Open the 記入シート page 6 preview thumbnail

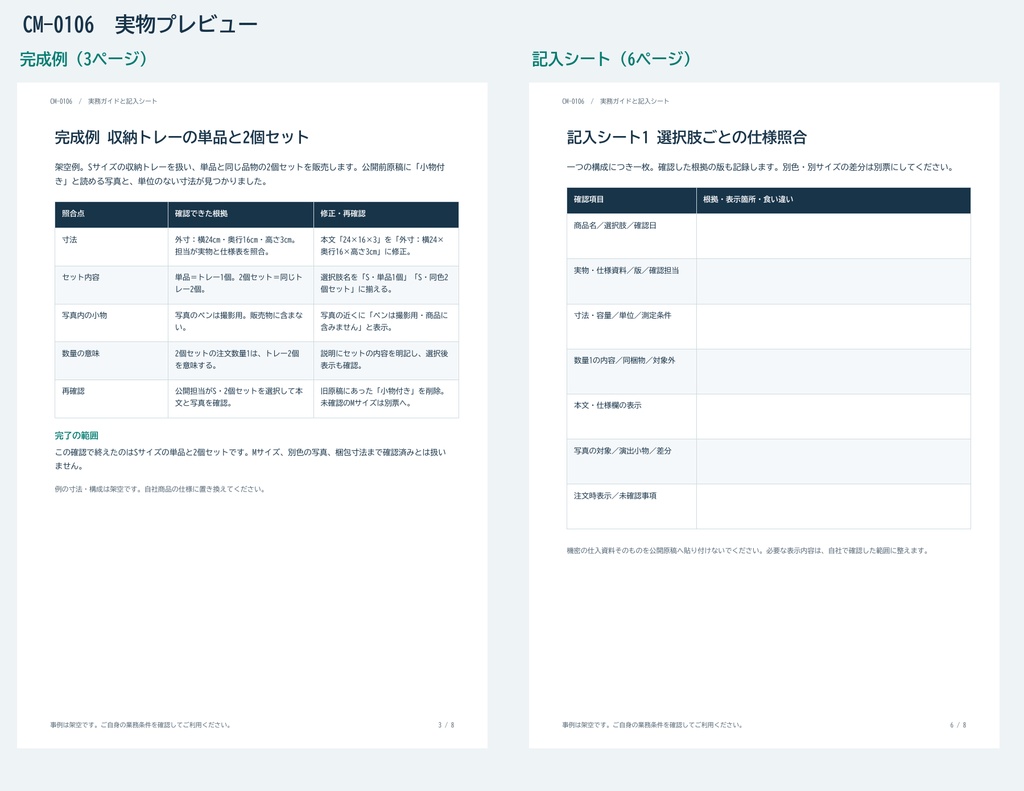764,415
